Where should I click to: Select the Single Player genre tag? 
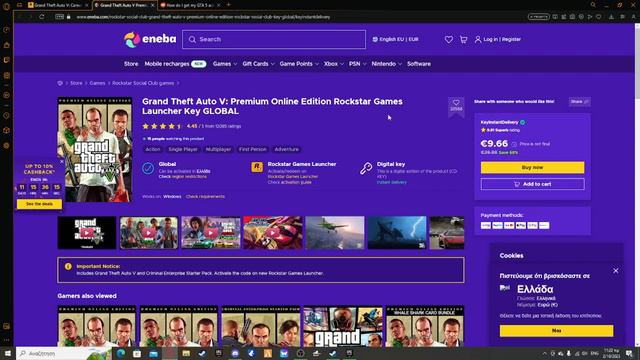coord(183,149)
